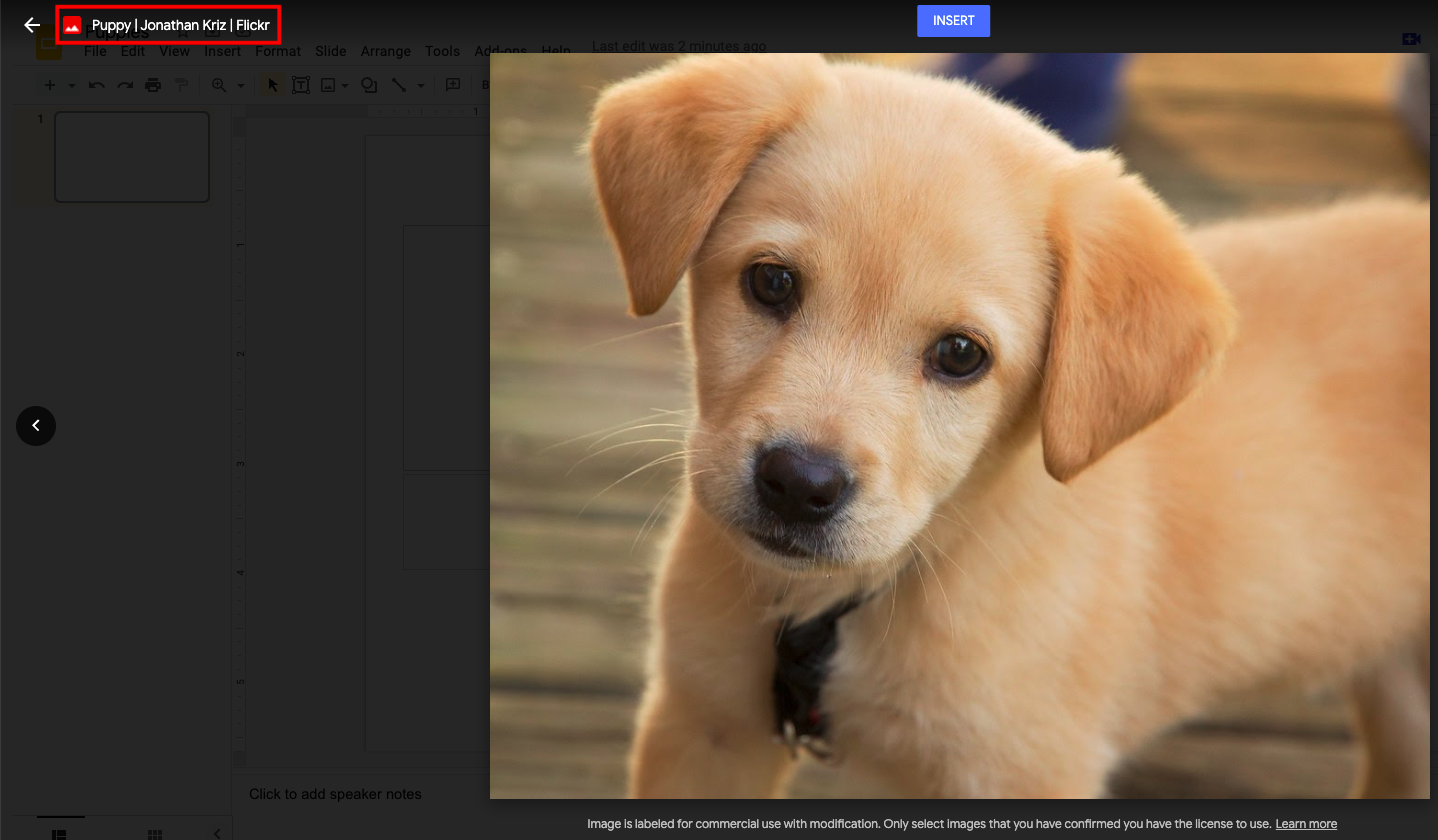
Task: Print the presentation
Action: click(x=153, y=85)
